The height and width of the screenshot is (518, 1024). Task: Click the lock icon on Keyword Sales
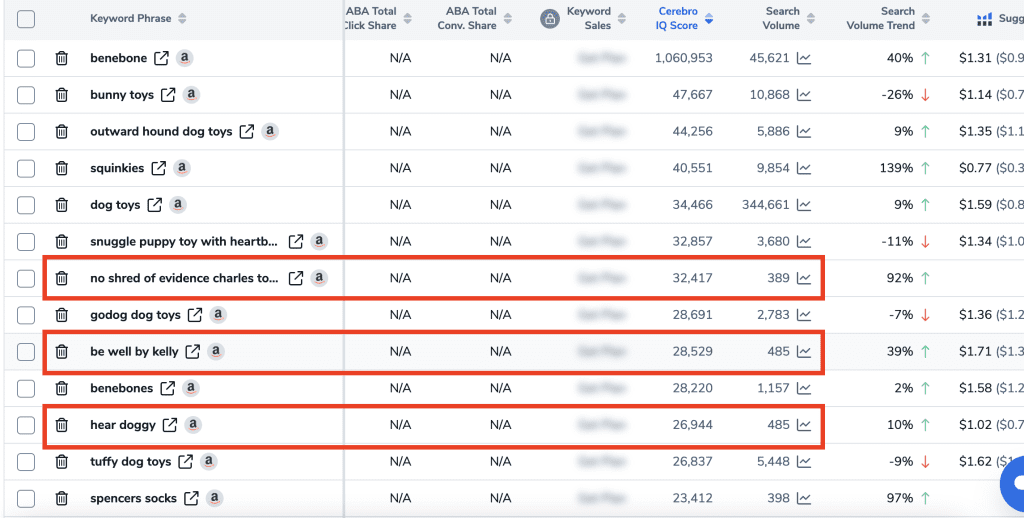550,19
